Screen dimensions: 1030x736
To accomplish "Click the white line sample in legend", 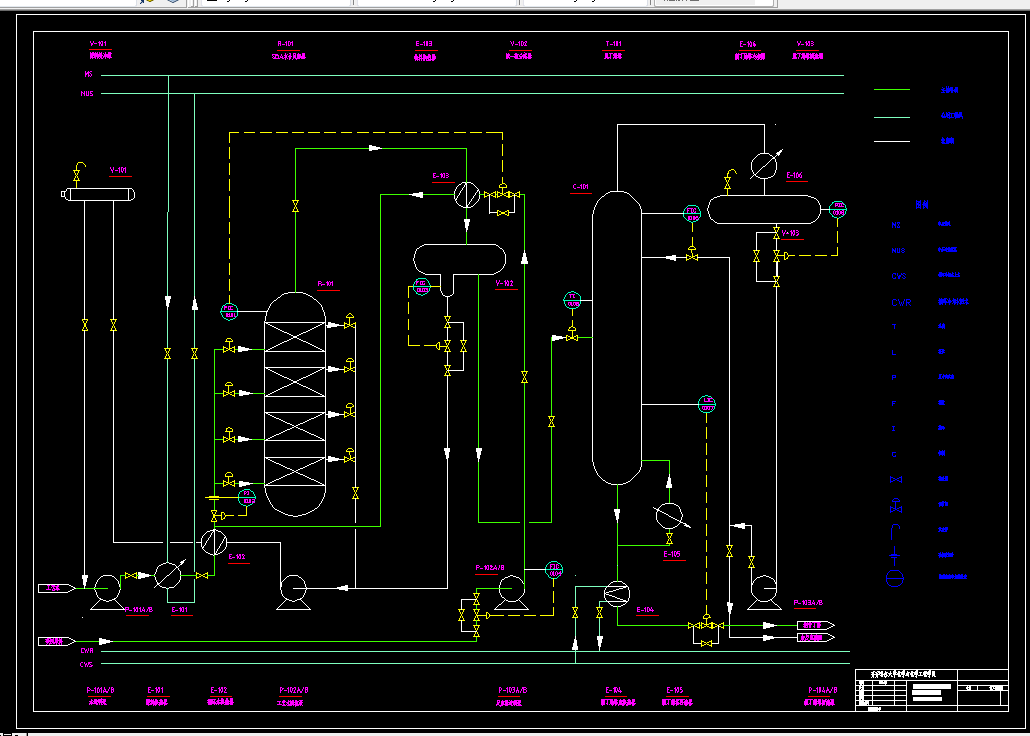I will (x=892, y=141).
